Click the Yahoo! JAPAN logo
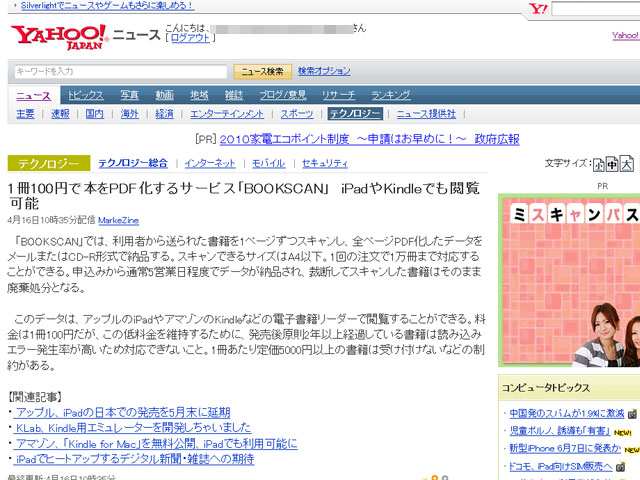The image size is (640, 480). point(59,37)
